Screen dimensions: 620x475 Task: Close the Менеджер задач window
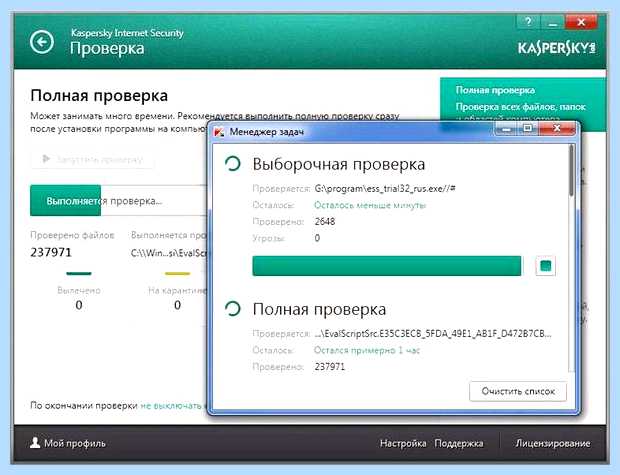(x=557, y=129)
